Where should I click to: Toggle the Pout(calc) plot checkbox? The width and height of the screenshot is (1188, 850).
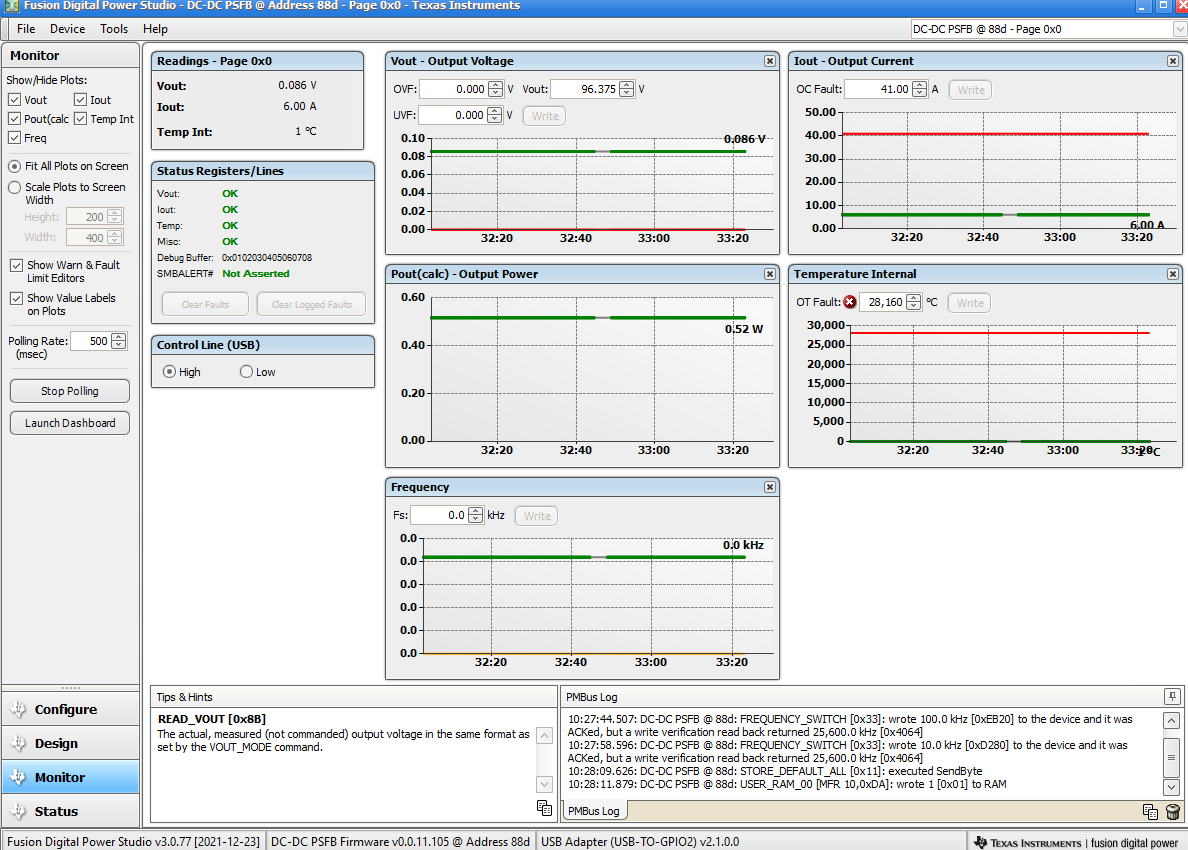point(14,118)
